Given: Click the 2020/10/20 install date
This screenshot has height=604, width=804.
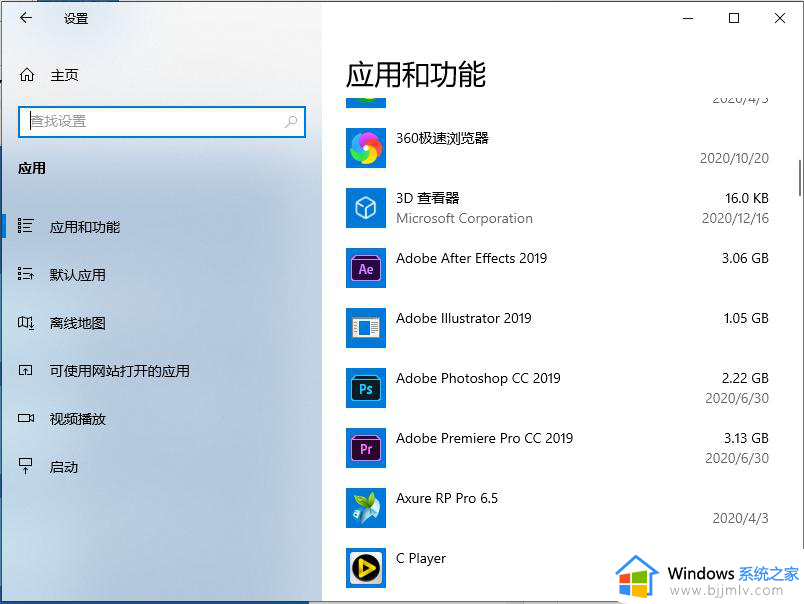Looking at the screenshot, I should coord(734,158).
